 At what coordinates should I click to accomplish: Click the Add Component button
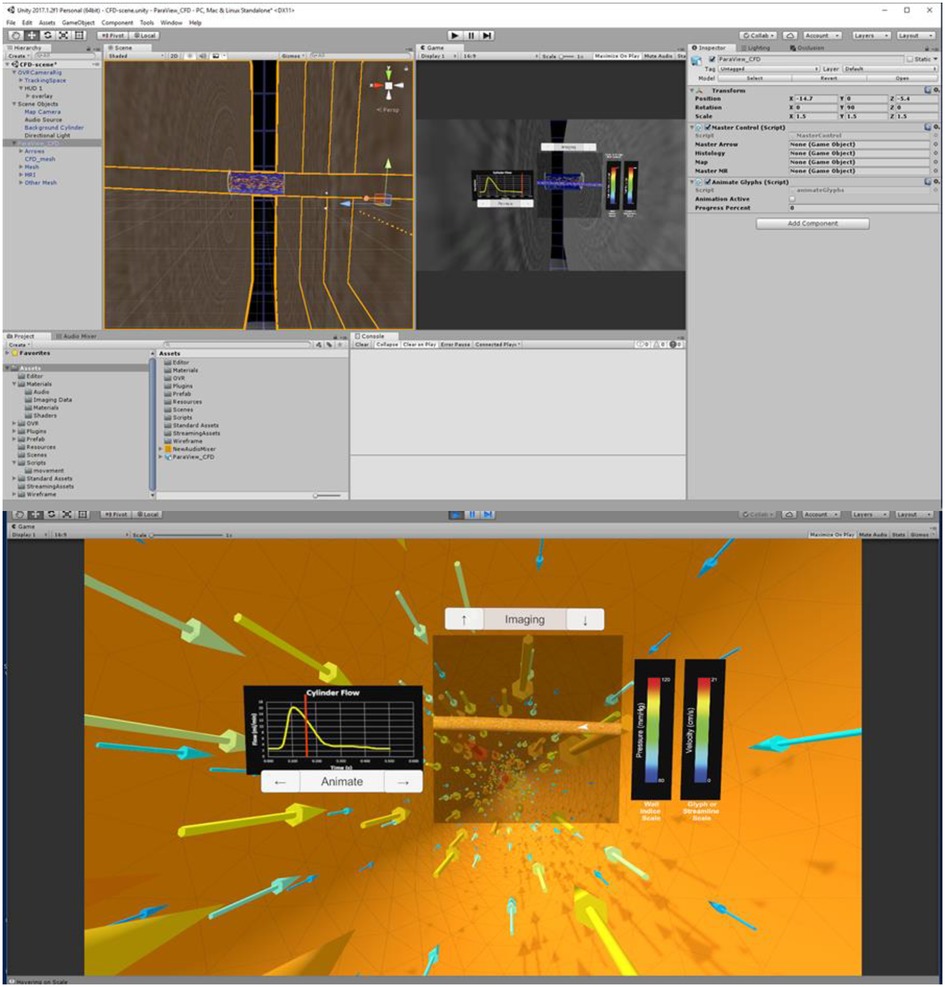(x=812, y=223)
